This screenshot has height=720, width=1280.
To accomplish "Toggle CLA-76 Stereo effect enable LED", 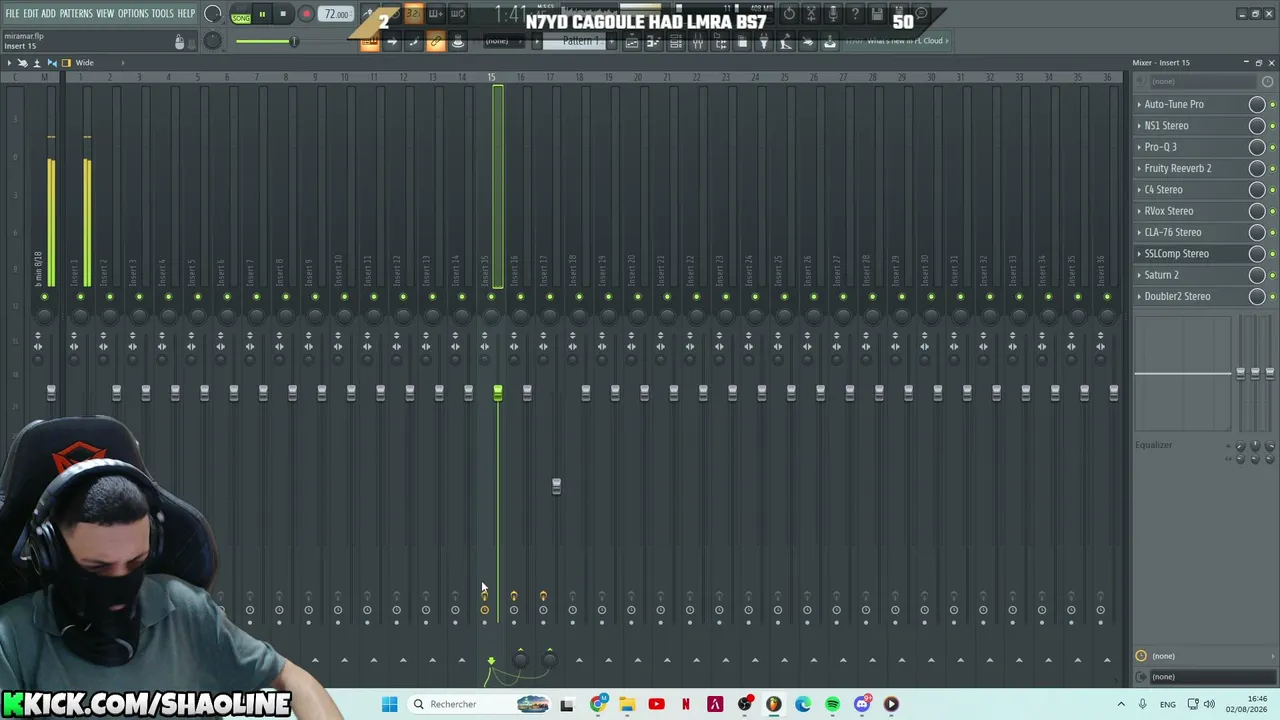I will click(1272, 232).
